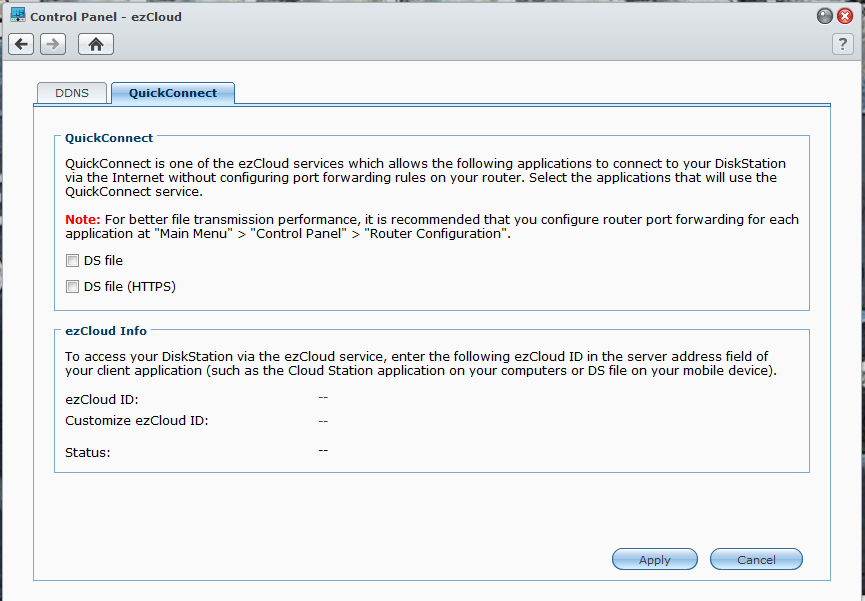Image resolution: width=865 pixels, height=601 pixels.
Task: Open Control Panel home via house icon
Action: tap(96, 44)
